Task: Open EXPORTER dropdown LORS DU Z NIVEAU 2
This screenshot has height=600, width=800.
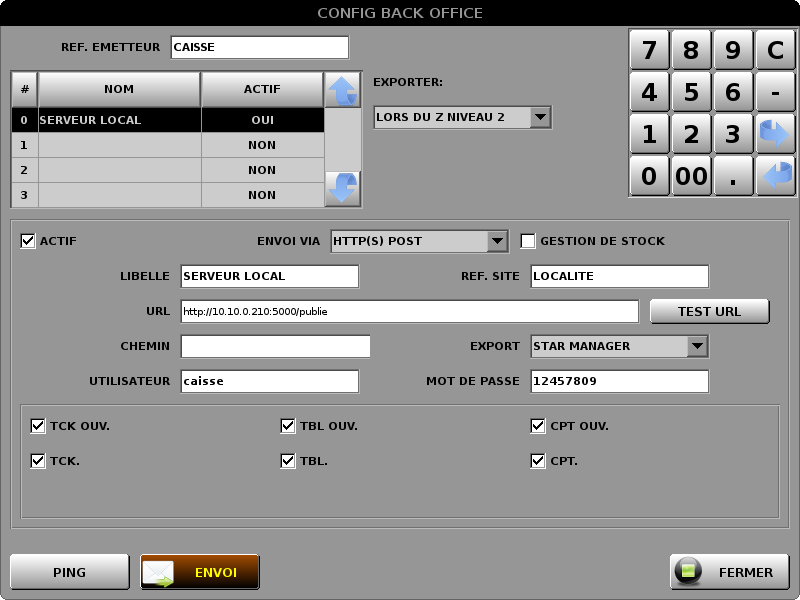Action: [x=462, y=117]
